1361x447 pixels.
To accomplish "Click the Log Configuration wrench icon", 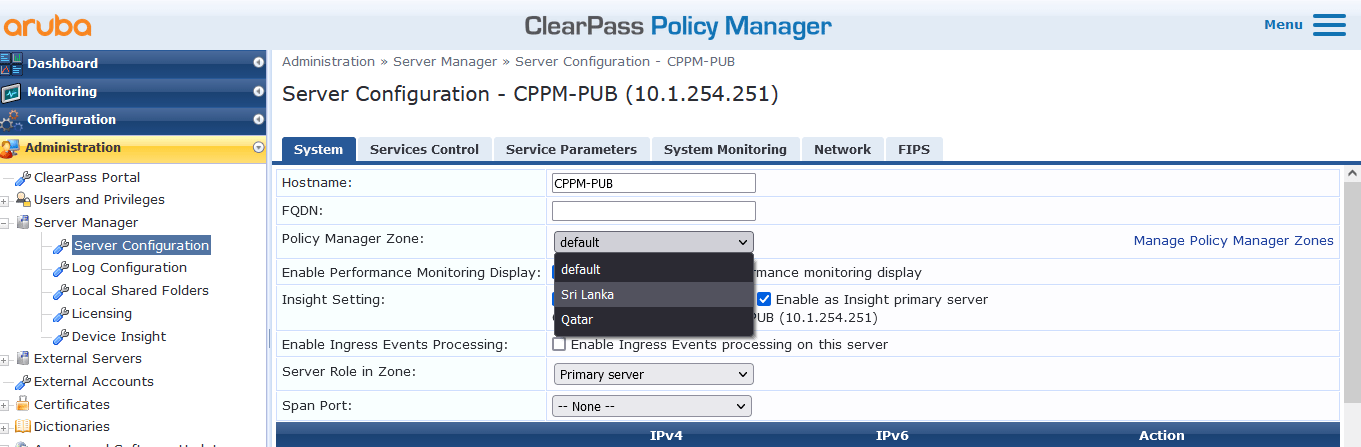I will click(x=61, y=268).
